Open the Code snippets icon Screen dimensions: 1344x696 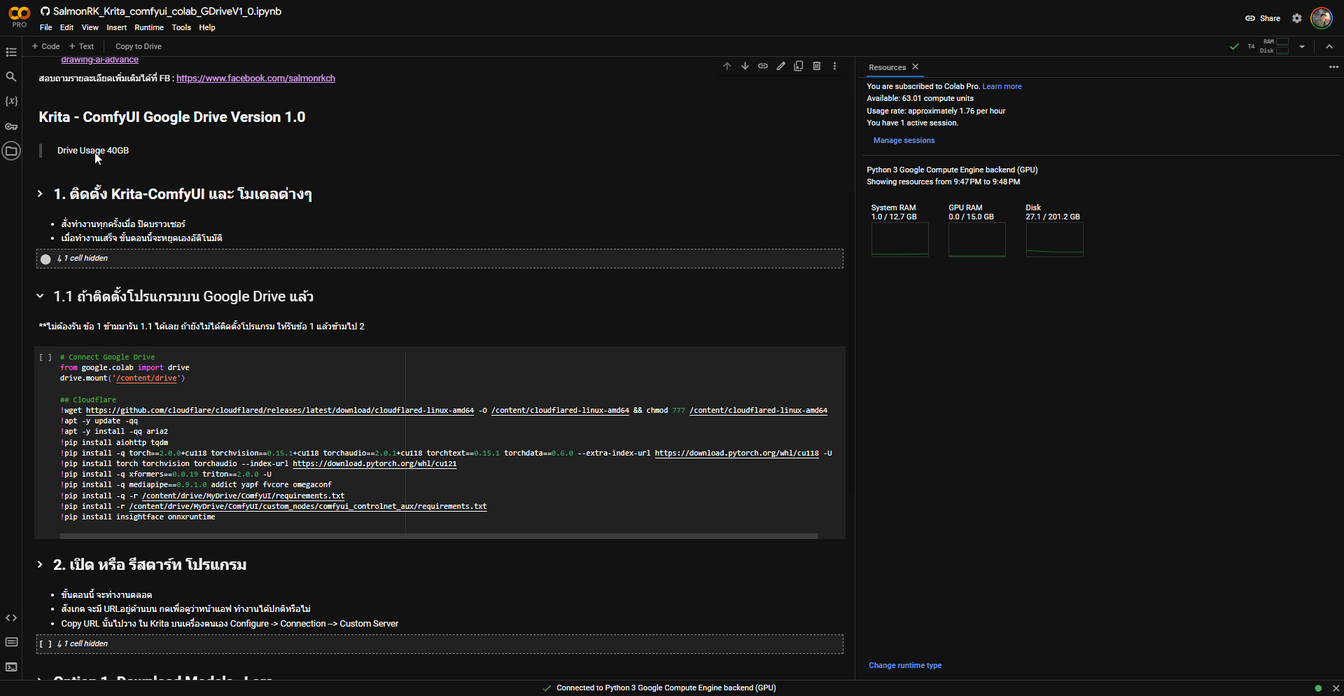(x=11, y=618)
